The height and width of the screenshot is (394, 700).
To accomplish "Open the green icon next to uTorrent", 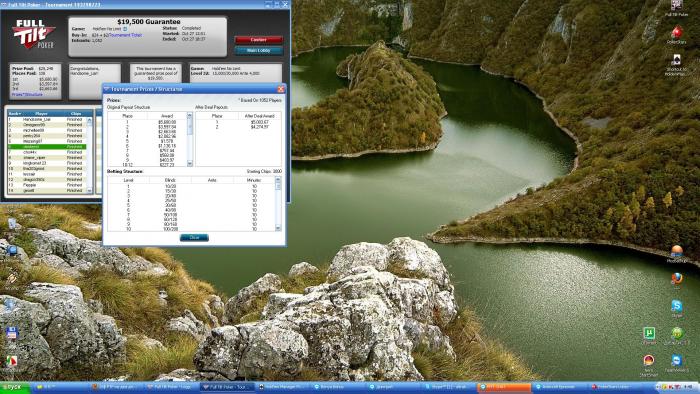I will pyautogui.click(x=677, y=336).
